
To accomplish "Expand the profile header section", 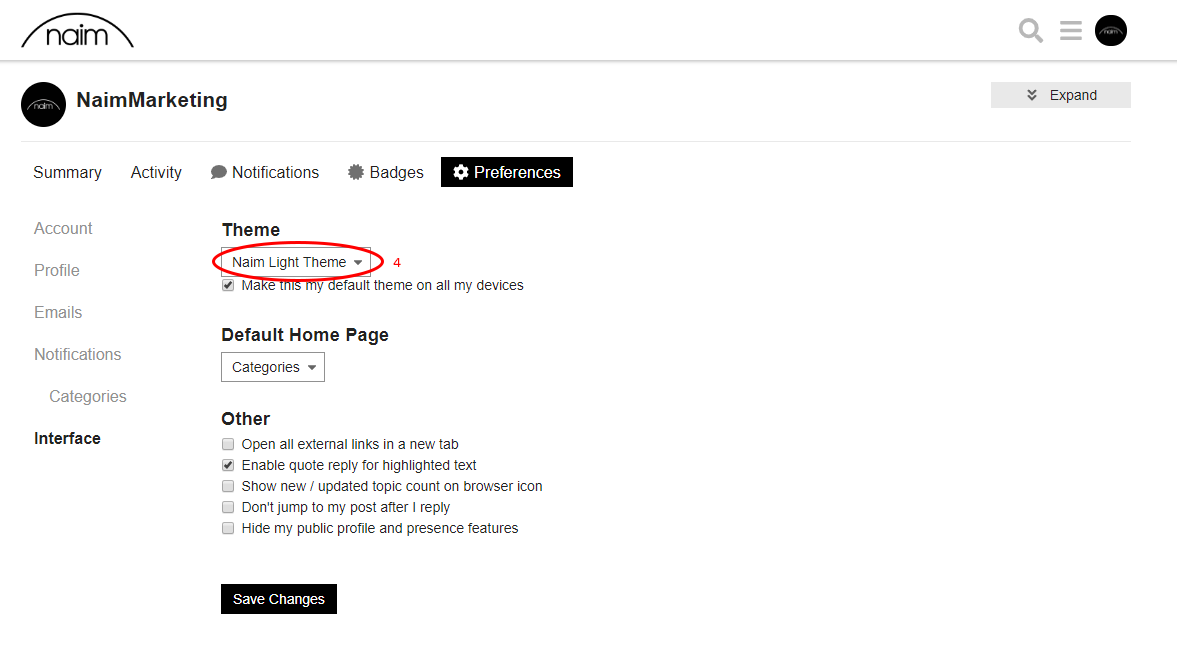I will [x=1061, y=95].
